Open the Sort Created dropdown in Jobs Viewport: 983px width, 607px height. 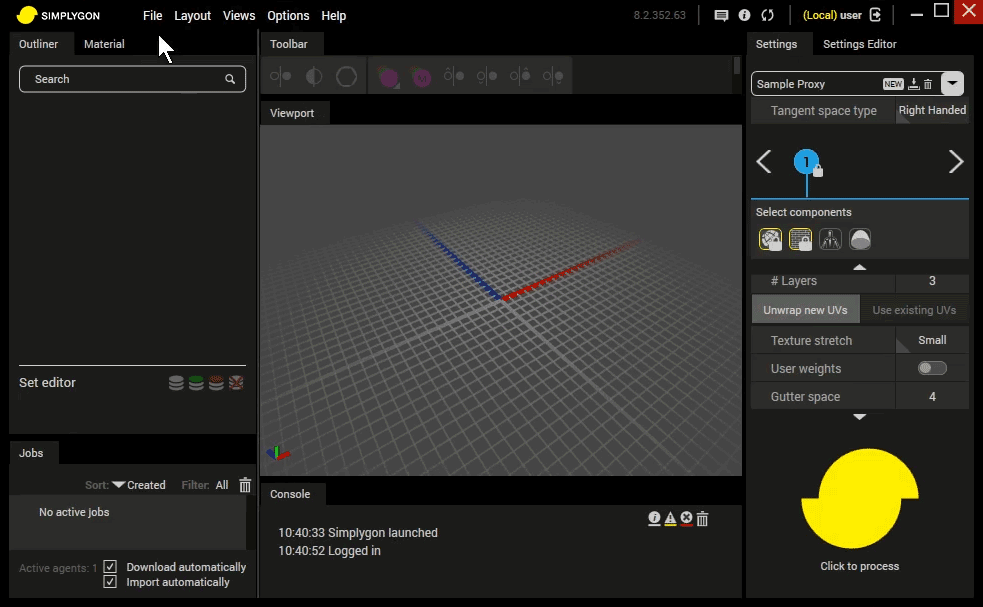coord(139,485)
